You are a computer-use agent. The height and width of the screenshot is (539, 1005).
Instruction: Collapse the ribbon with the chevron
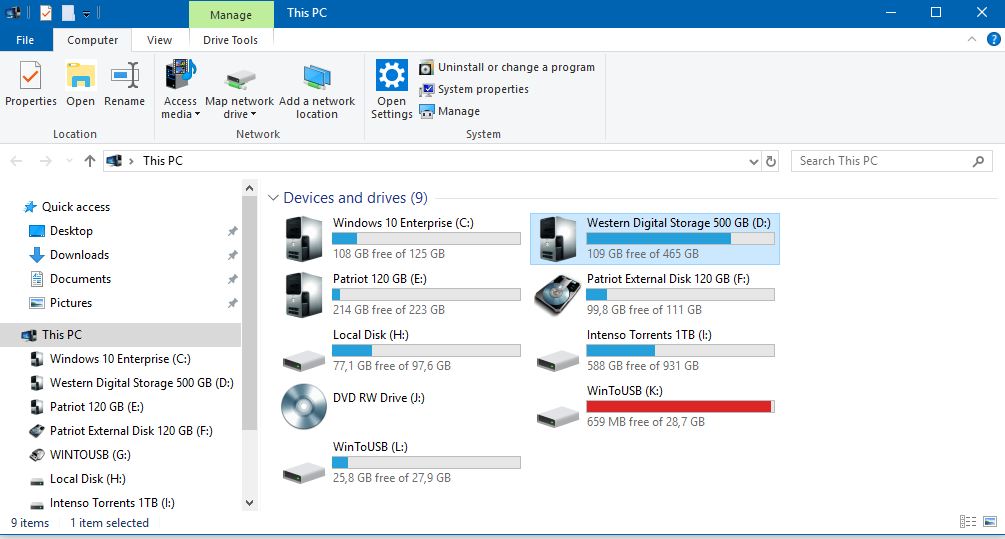972,40
